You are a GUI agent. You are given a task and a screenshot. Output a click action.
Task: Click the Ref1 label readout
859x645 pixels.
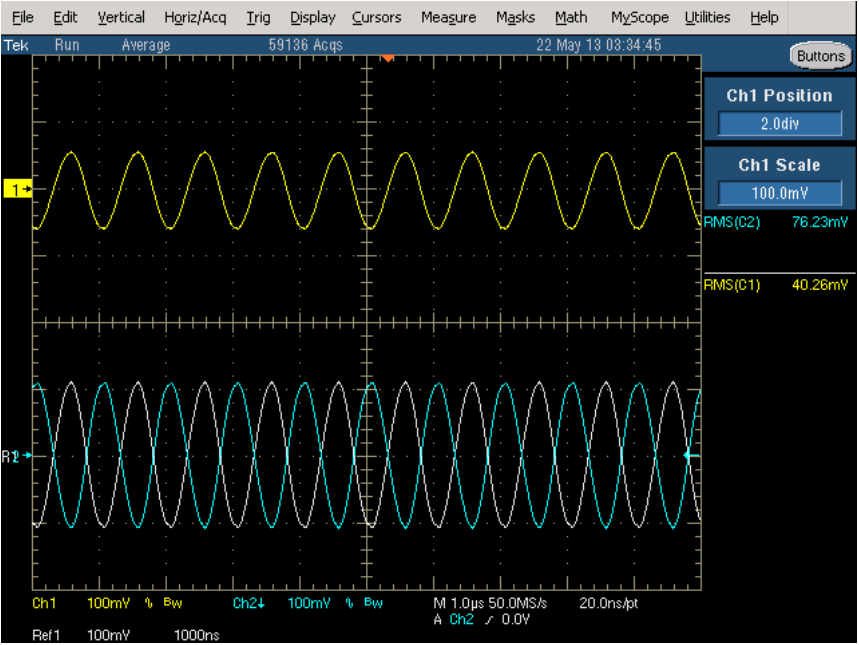46,635
